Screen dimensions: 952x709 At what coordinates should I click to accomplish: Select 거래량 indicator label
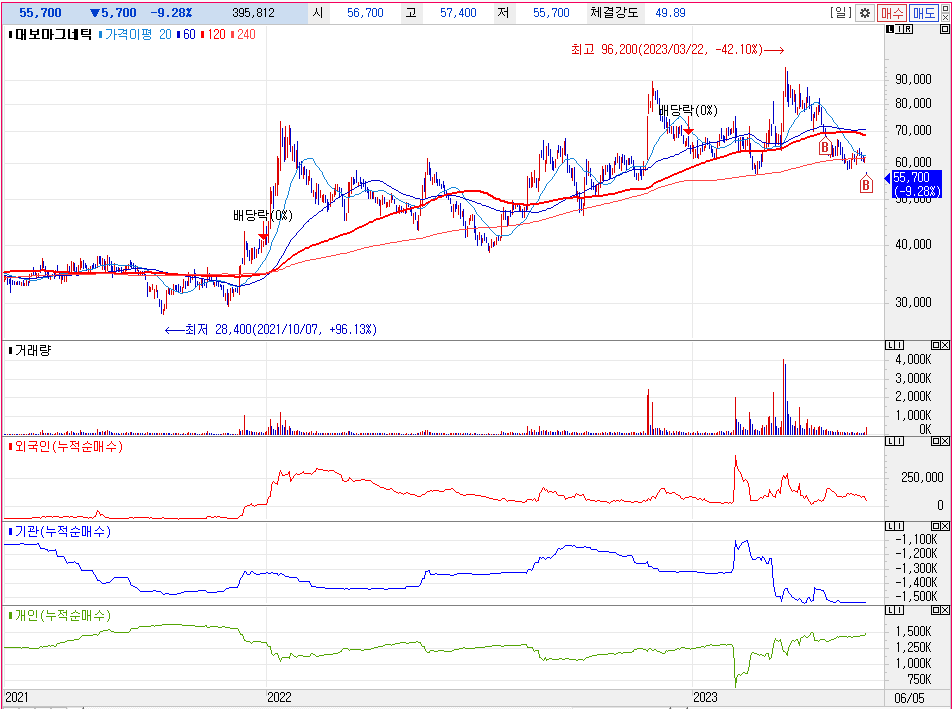33,350
